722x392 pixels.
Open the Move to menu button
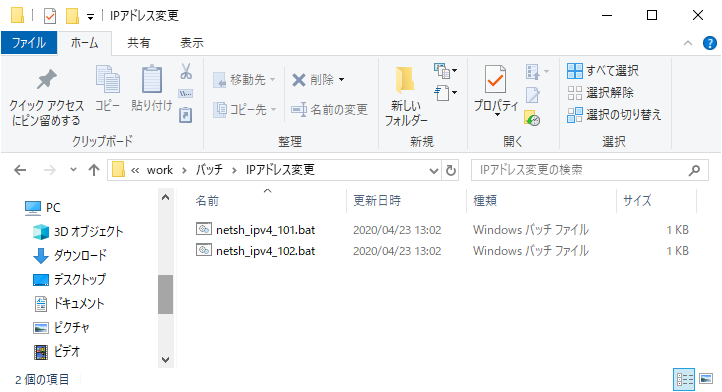point(244,80)
